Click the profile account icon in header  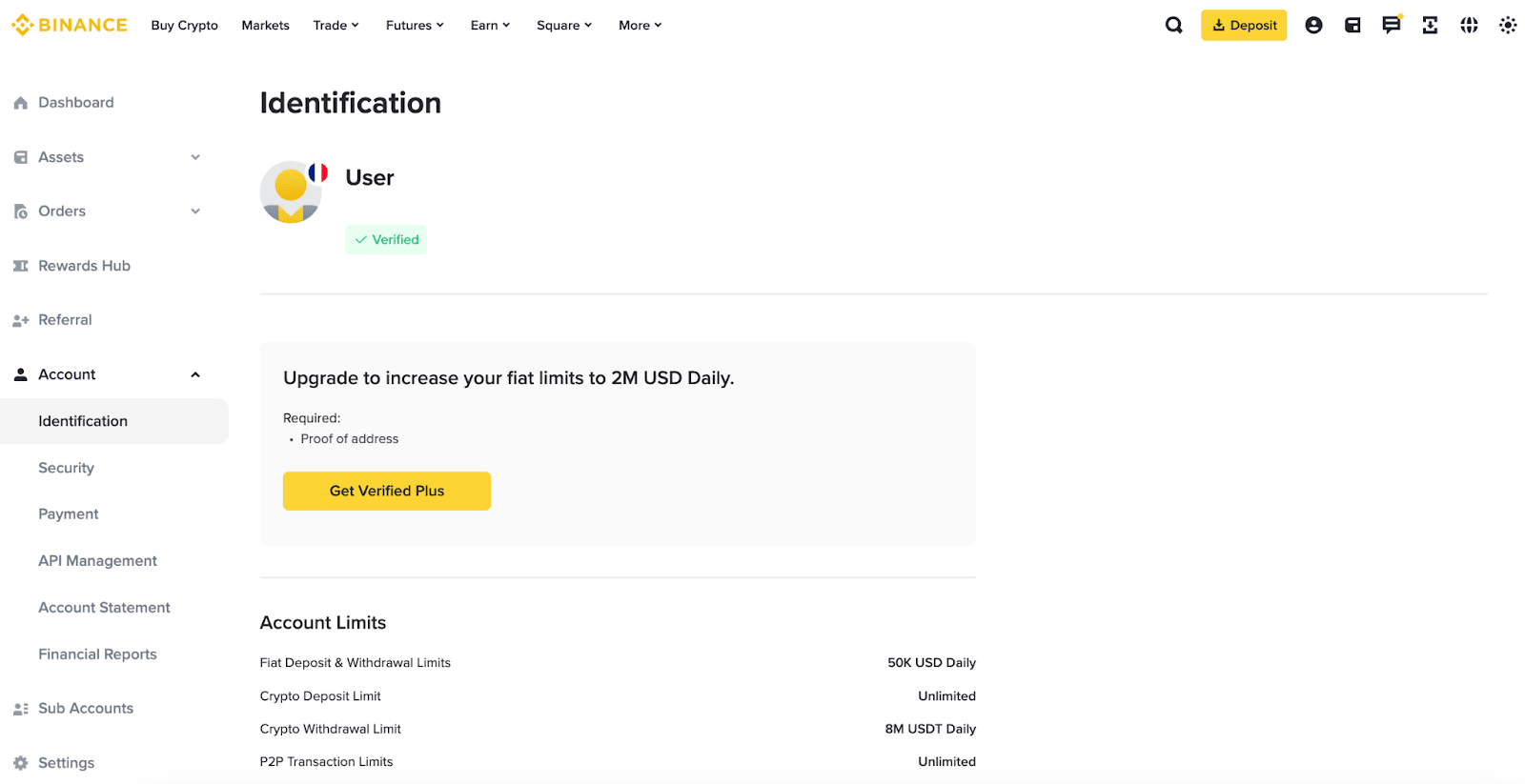click(1313, 26)
